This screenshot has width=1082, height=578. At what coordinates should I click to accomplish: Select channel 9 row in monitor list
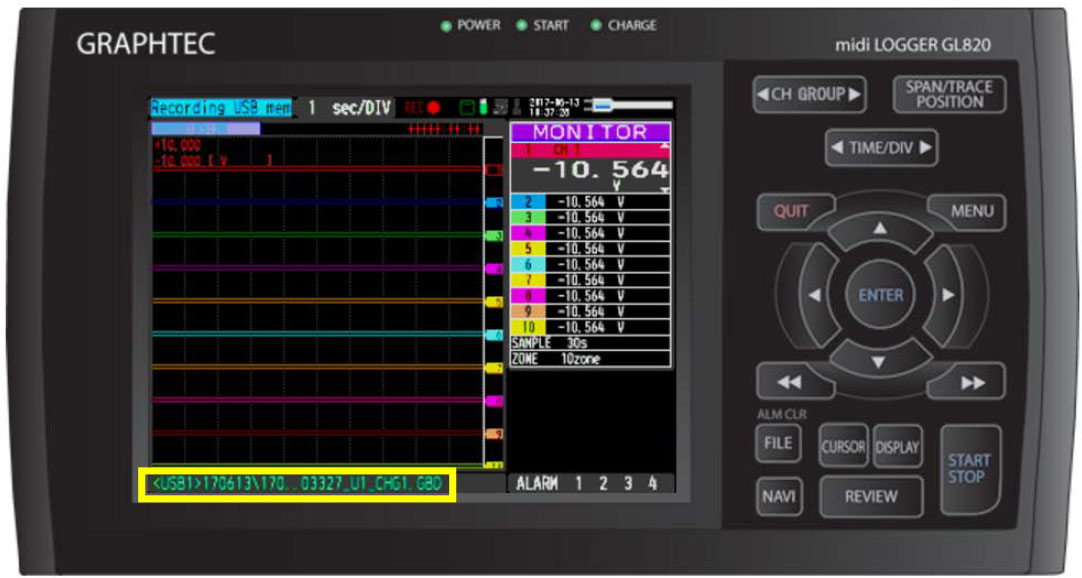[590, 312]
